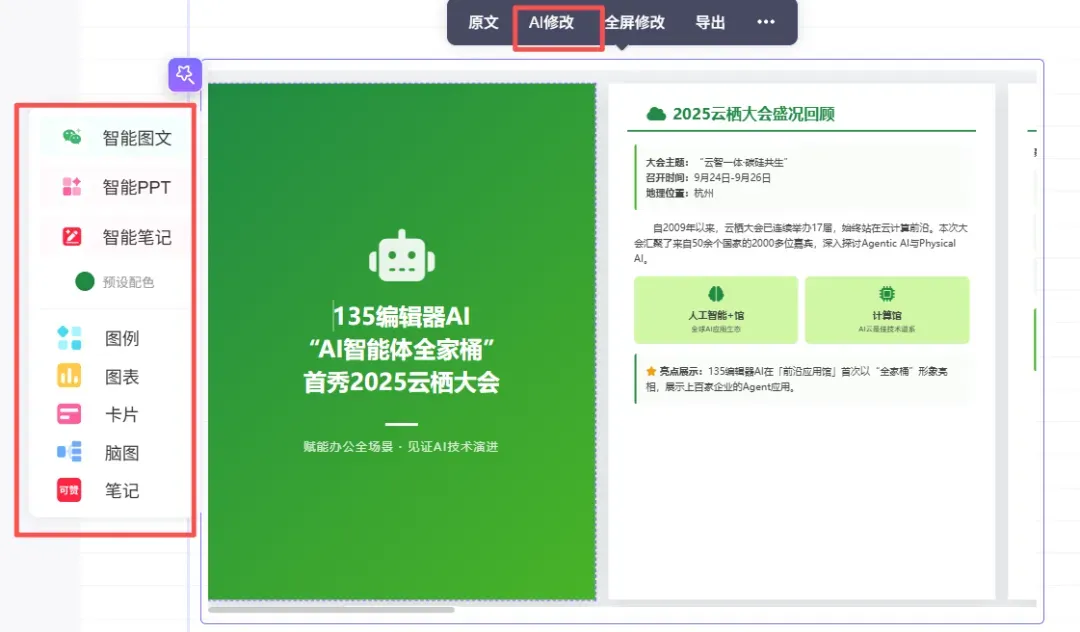Click the 智能笔记 red pencil icon
The width and height of the screenshot is (1080, 632).
pyautogui.click(x=72, y=237)
